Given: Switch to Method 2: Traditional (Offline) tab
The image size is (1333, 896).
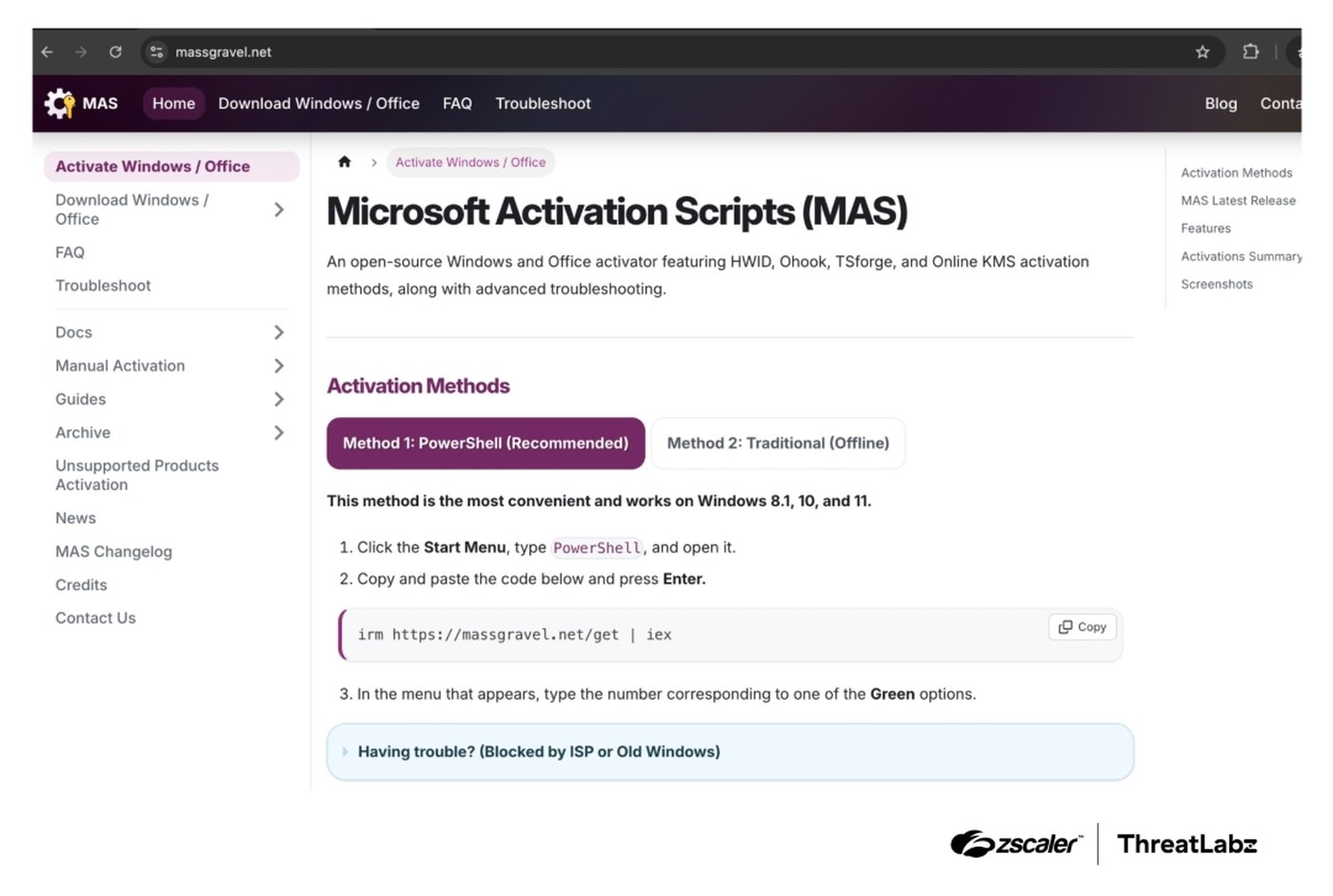Looking at the screenshot, I should click(778, 443).
